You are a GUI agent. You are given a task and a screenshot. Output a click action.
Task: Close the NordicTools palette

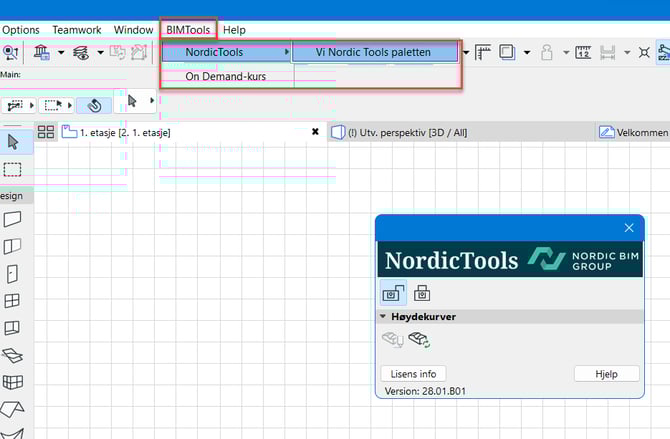[x=629, y=228]
